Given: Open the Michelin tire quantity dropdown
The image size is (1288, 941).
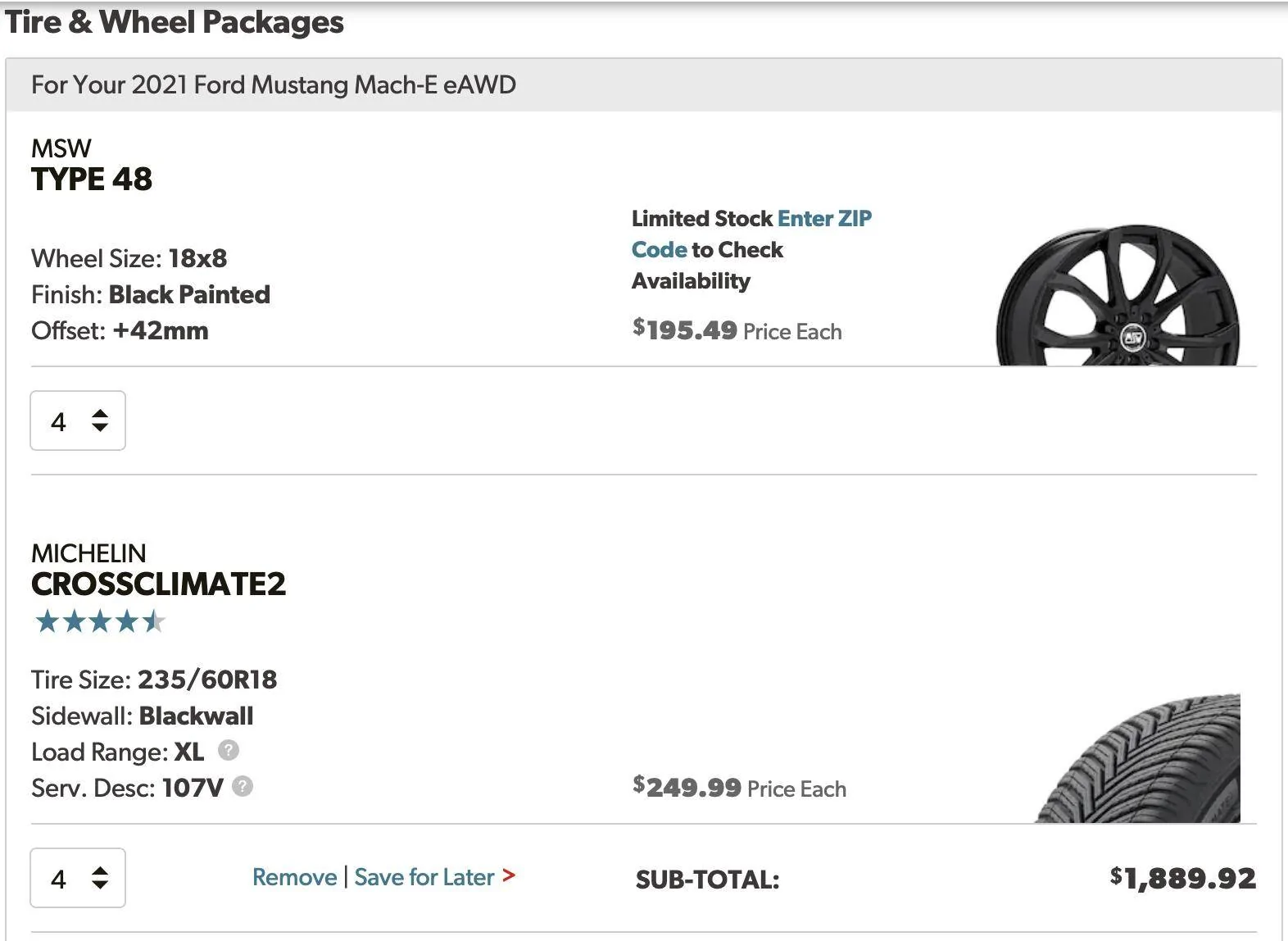Looking at the screenshot, I should 78,878.
